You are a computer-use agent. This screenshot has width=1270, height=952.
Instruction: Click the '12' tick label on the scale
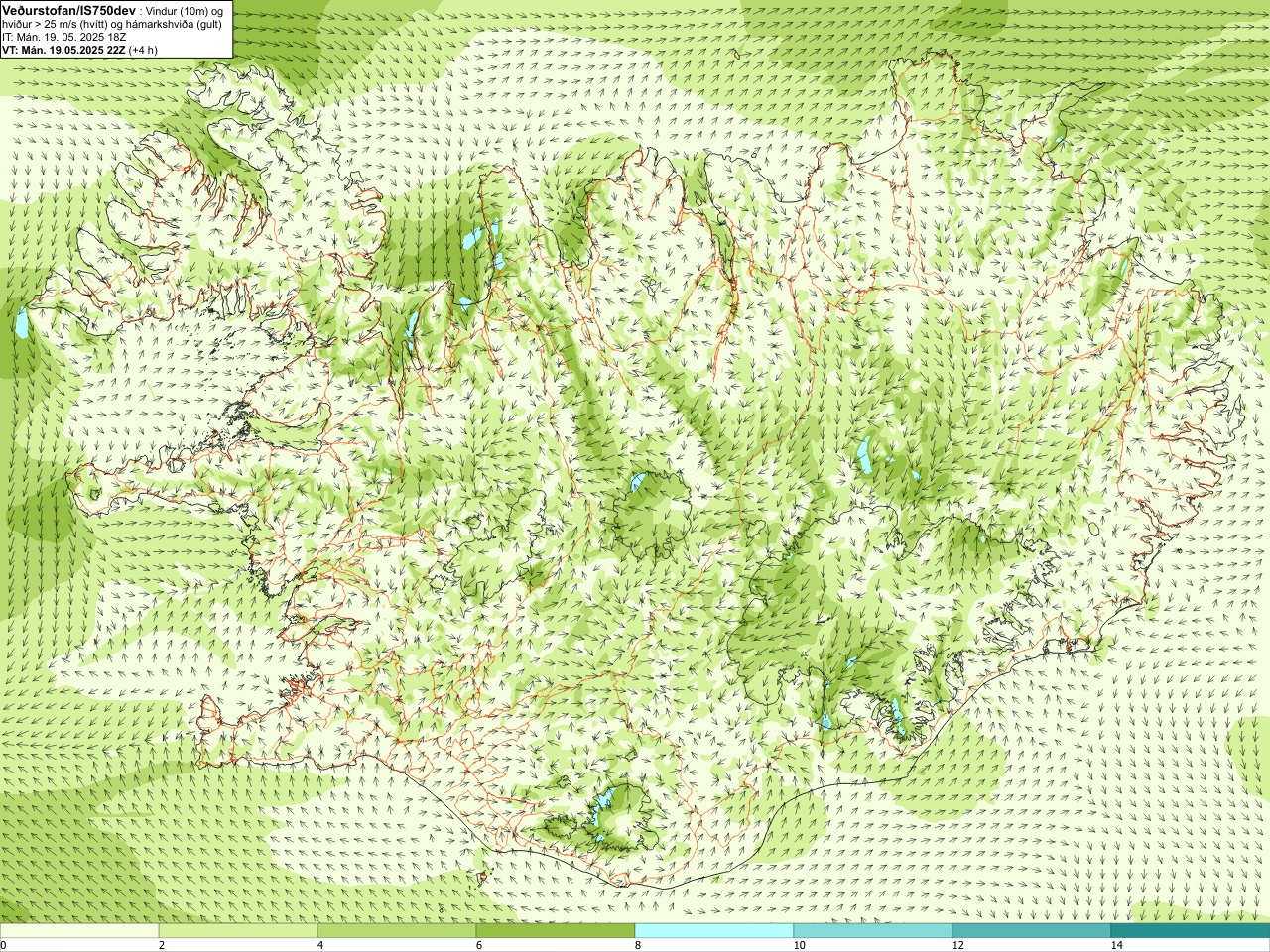click(957, 945)
